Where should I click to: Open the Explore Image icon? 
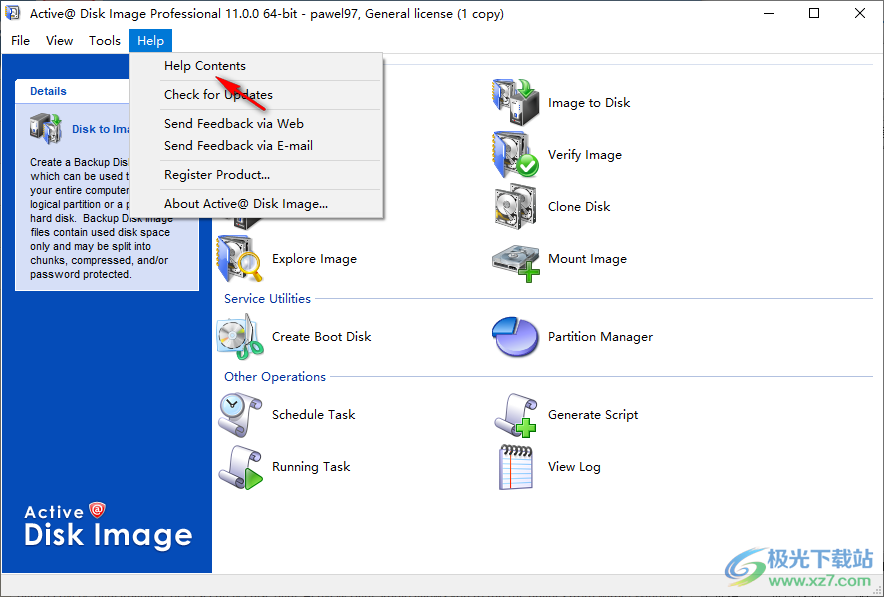[240, 259]
